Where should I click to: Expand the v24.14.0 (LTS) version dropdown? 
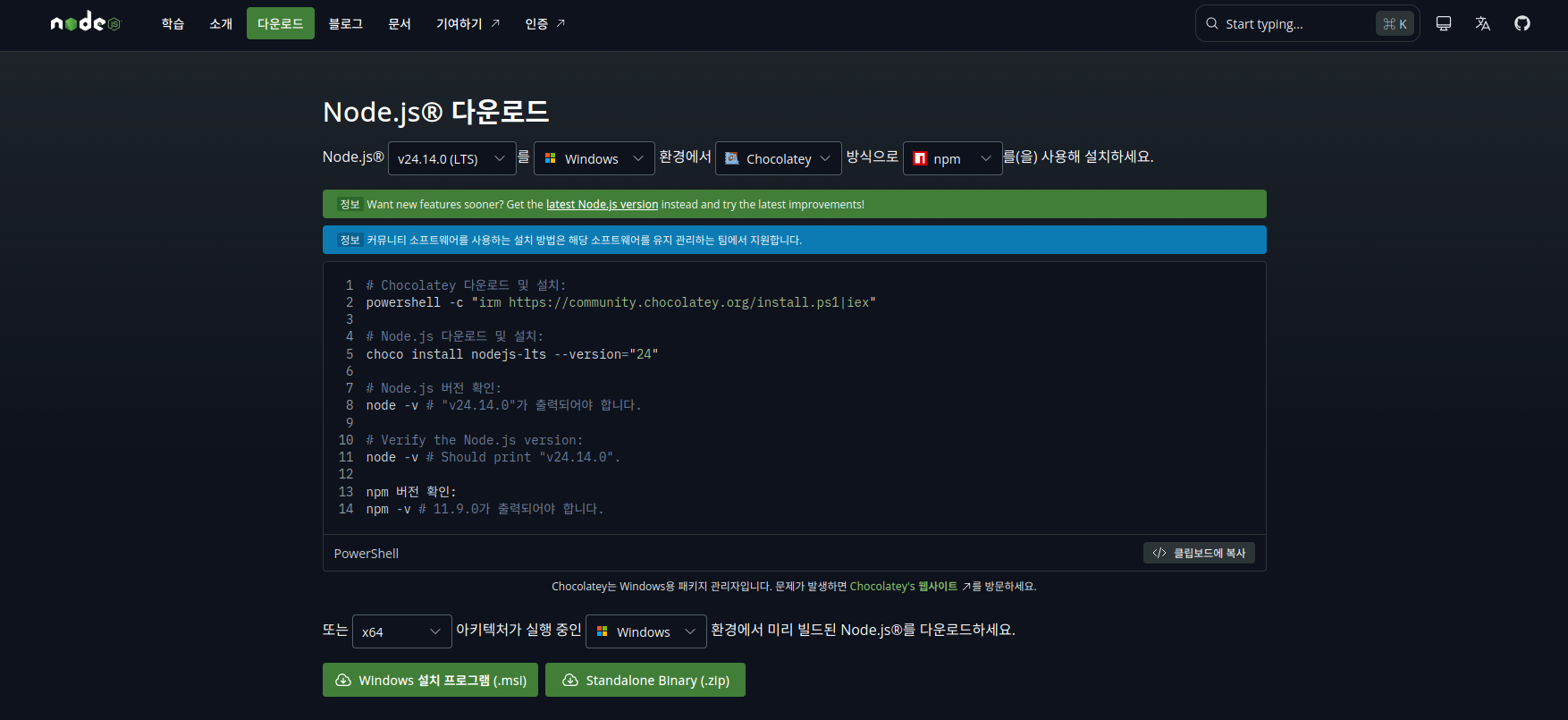pos(451,158)
